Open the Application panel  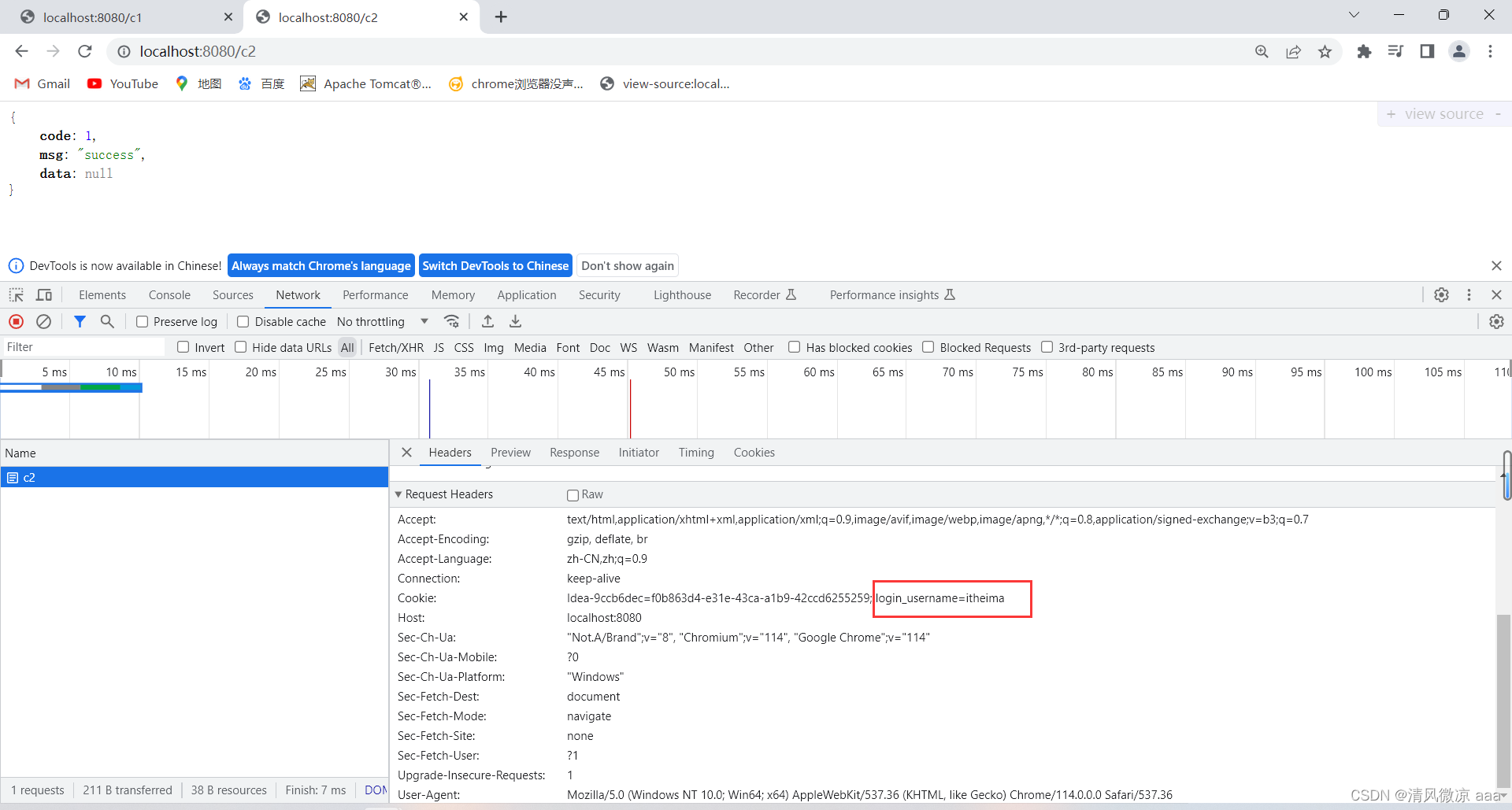point(527,295)
